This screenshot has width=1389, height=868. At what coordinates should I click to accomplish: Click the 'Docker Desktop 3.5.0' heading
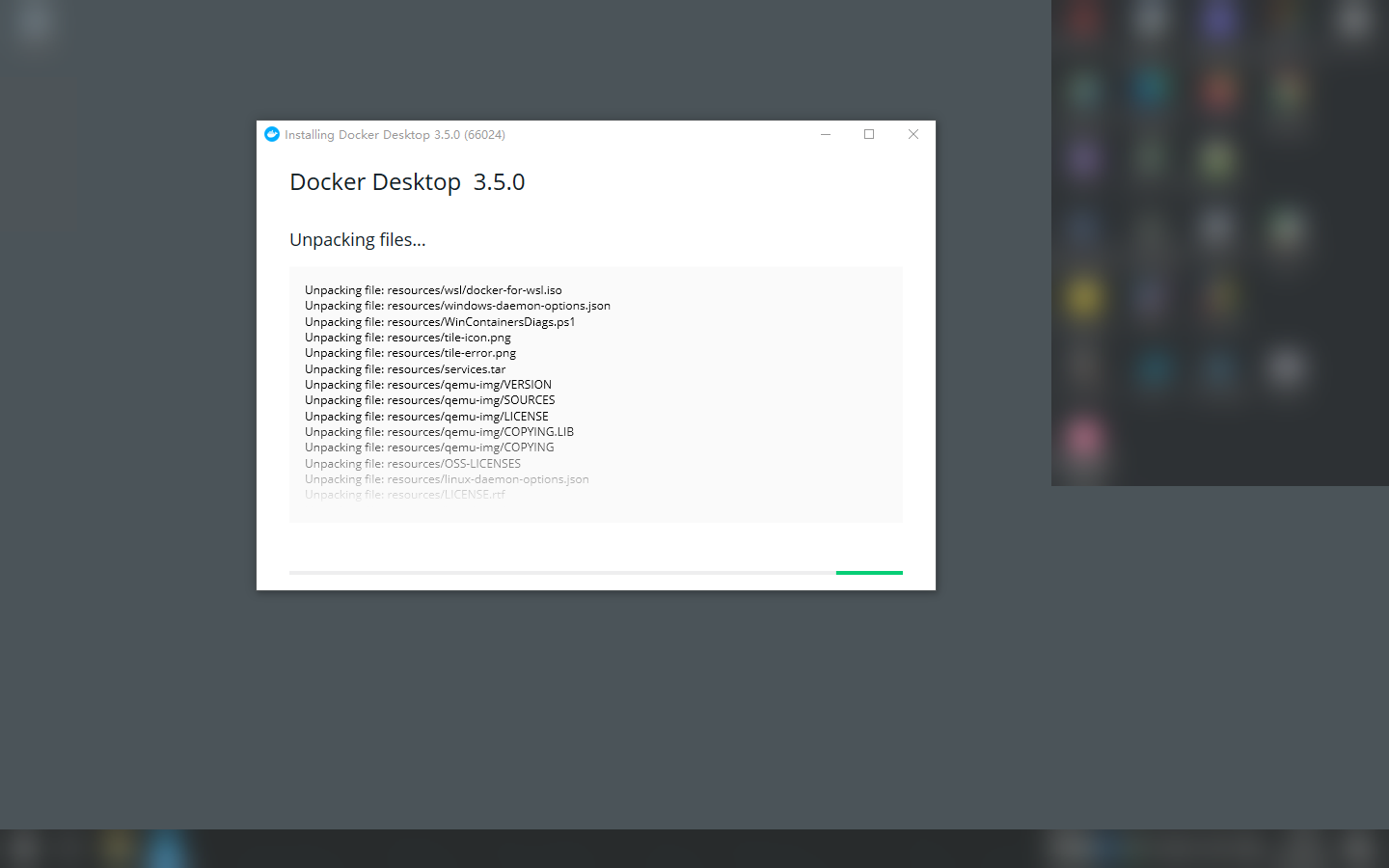407,182
